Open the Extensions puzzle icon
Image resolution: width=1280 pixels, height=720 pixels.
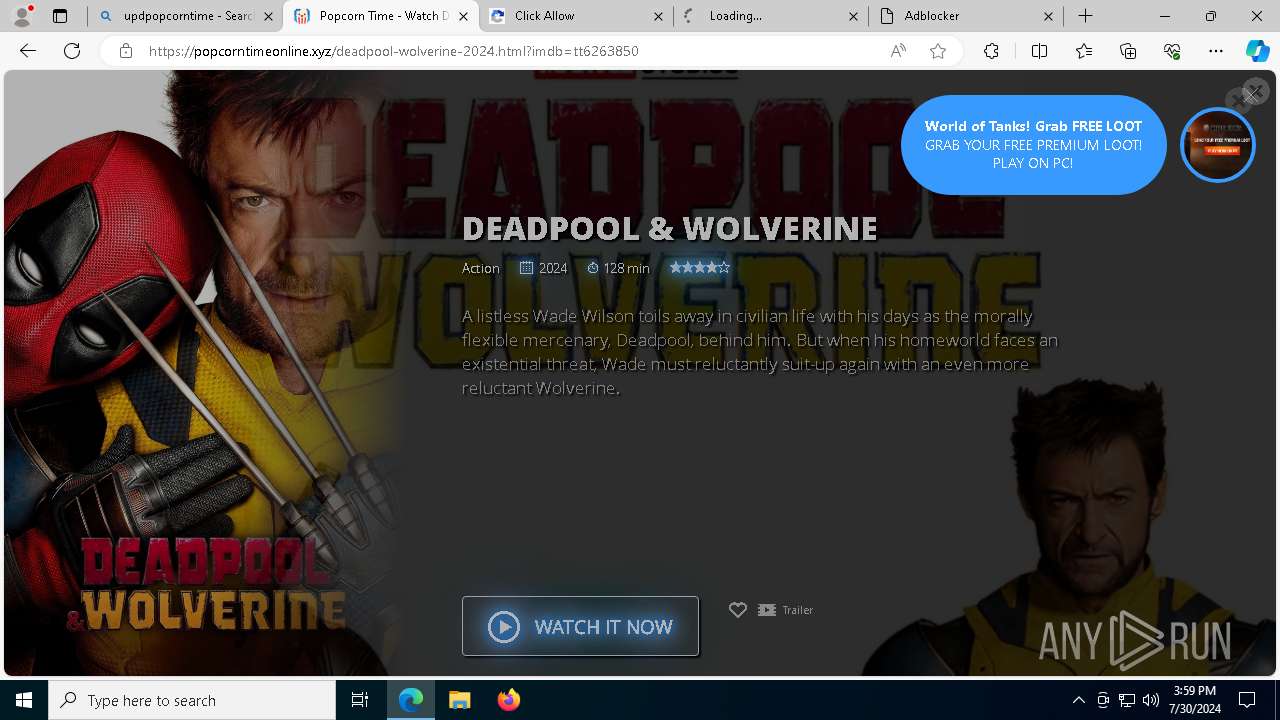991,51
